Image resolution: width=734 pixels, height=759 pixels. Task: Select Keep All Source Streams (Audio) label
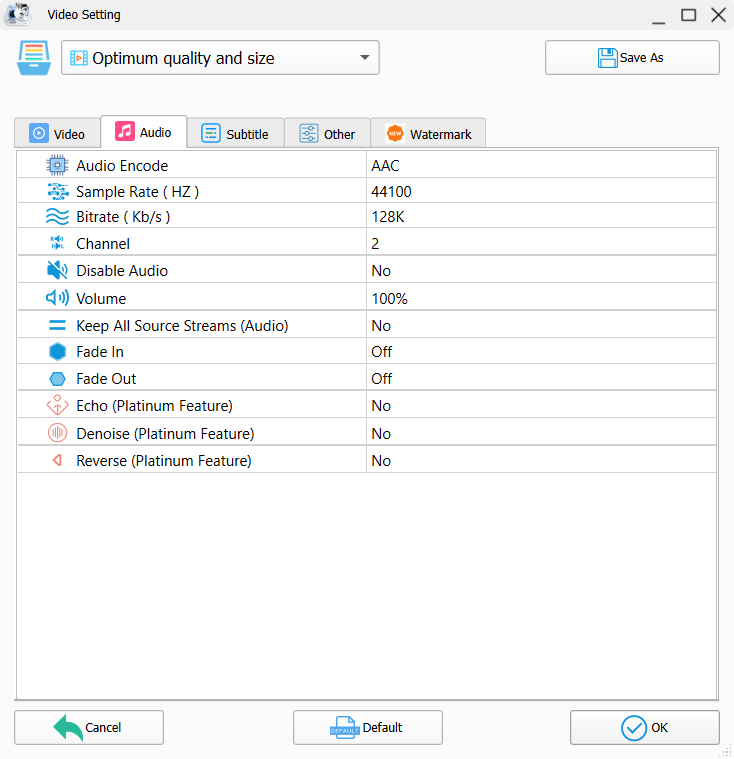(182, 326)
